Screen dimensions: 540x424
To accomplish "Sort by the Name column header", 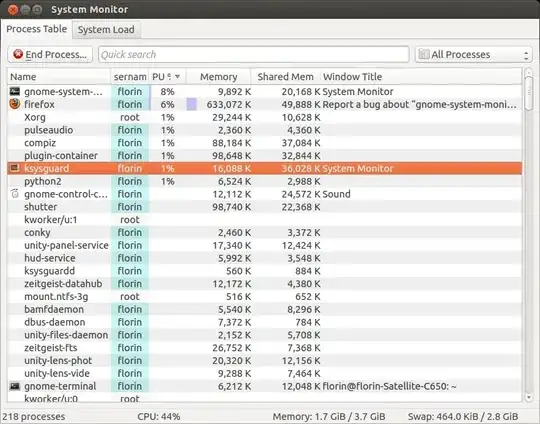I will (x=59, y=76).
